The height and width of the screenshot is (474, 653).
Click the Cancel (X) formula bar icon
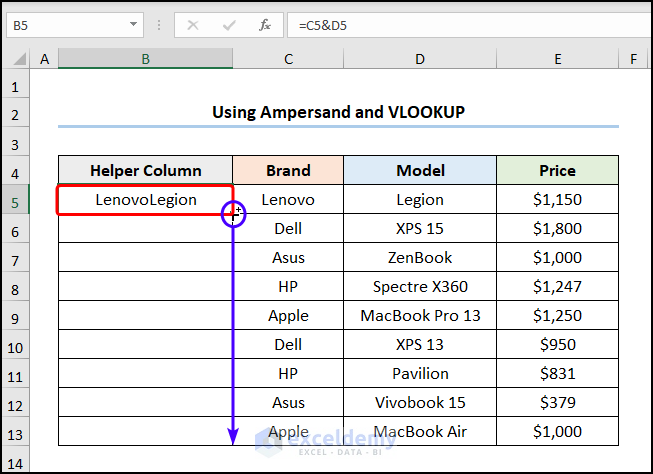coord(193,25)
